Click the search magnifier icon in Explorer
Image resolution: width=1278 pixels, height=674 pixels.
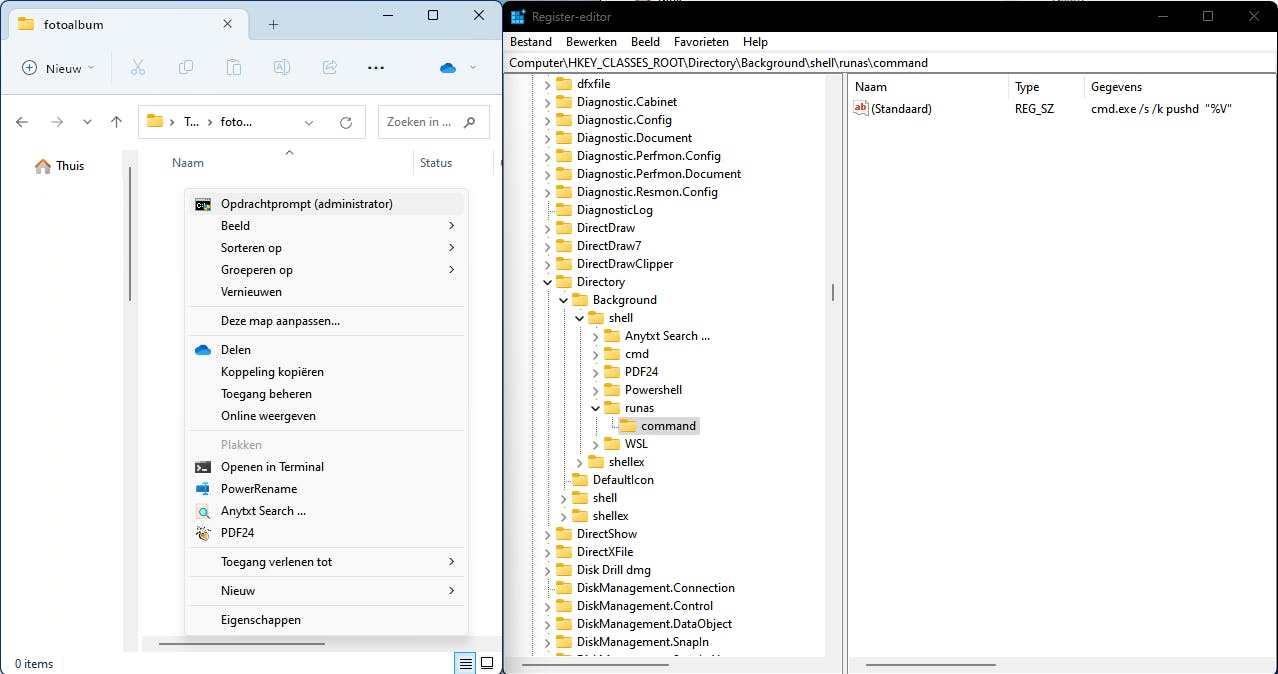coord(470,122)
